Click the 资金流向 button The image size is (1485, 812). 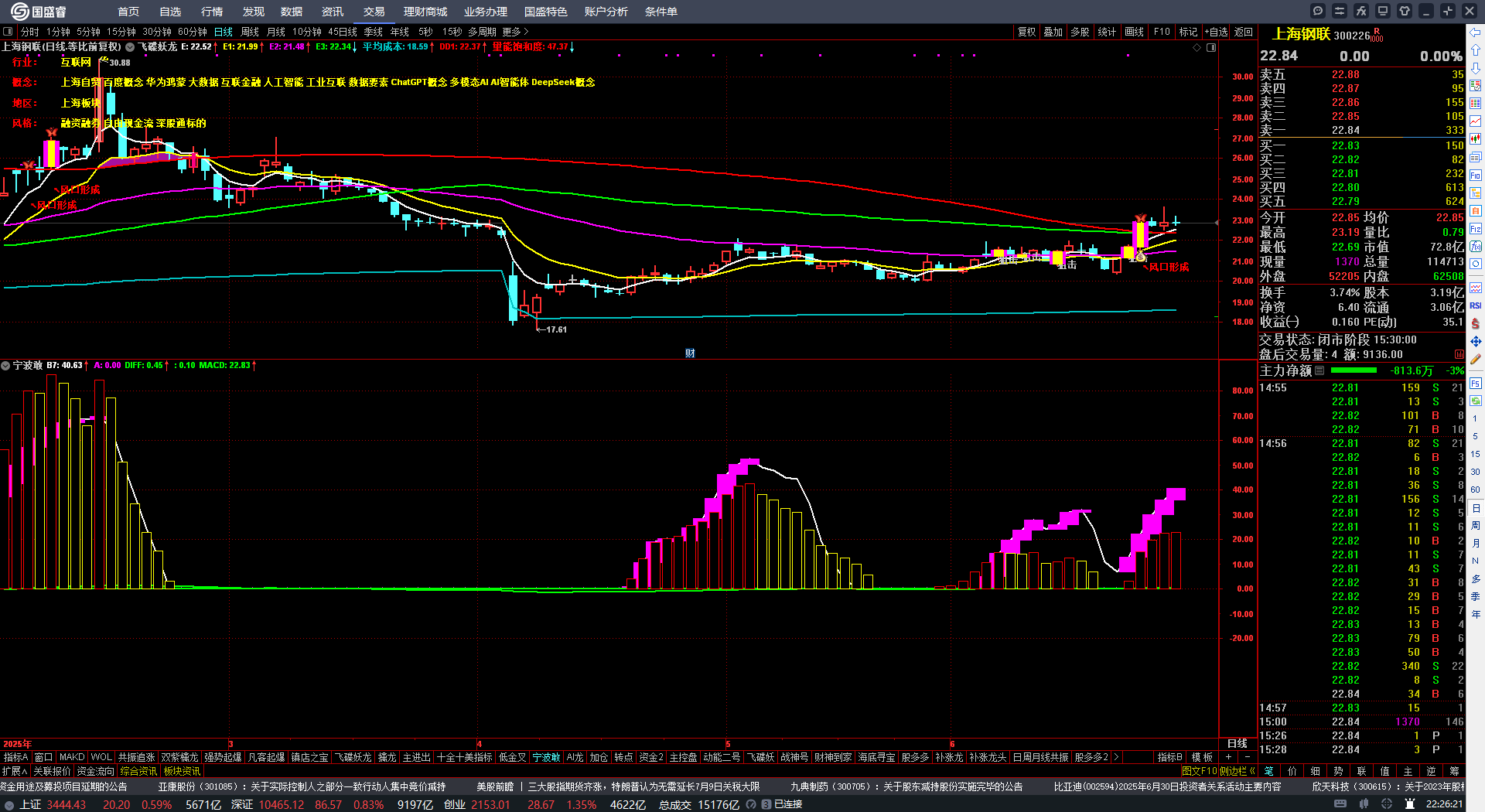coord(96,771)
